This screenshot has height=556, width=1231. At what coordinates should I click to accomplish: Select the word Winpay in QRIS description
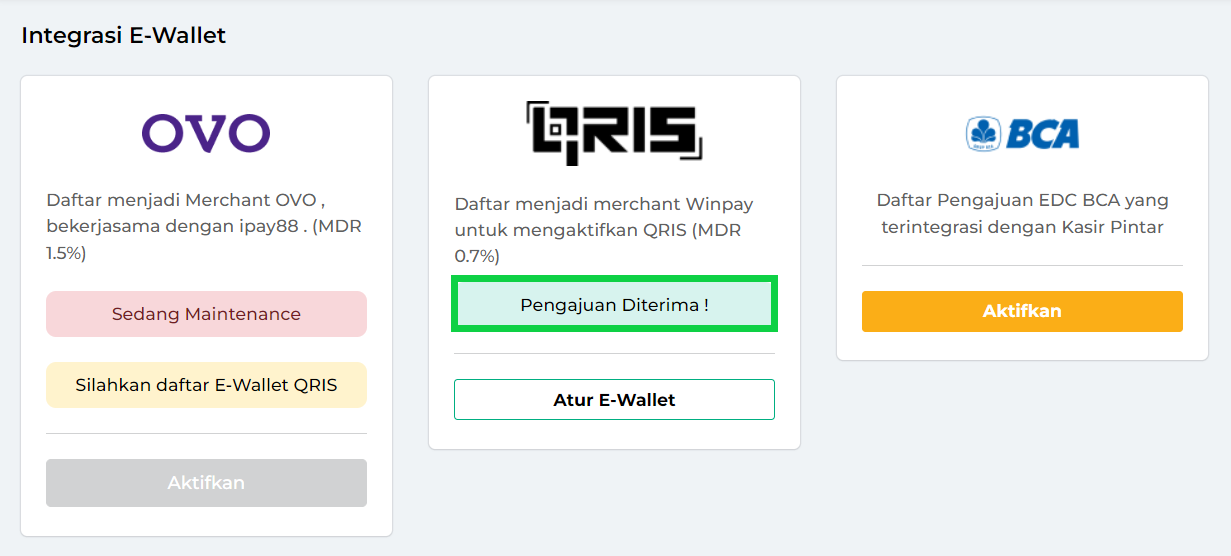721,204
